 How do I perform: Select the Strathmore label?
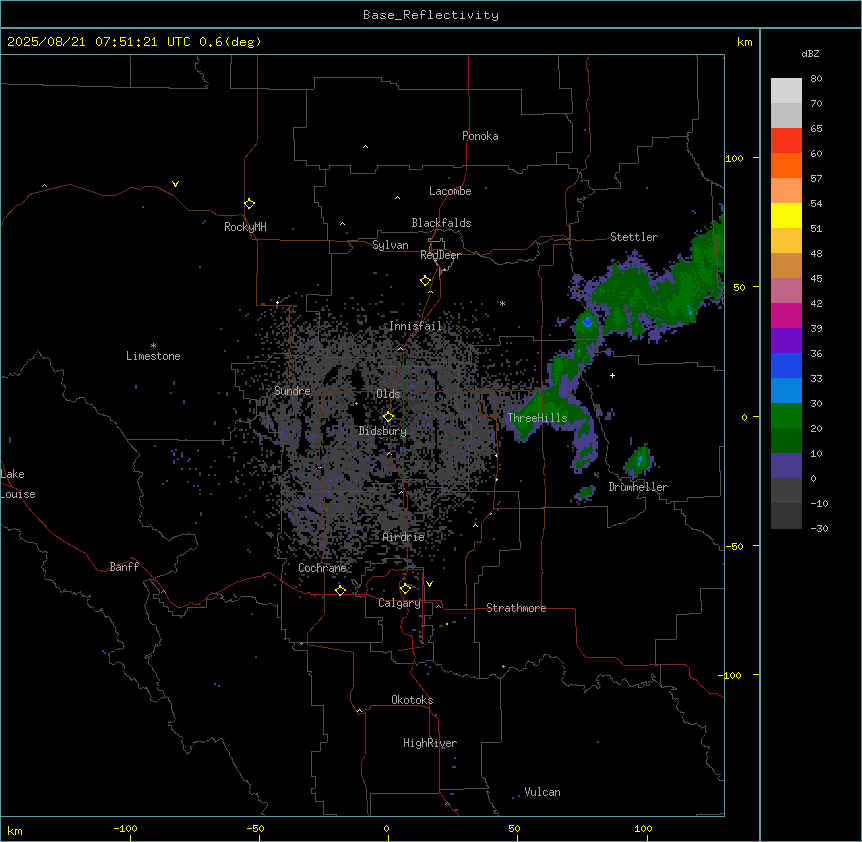tap(516, 608)
